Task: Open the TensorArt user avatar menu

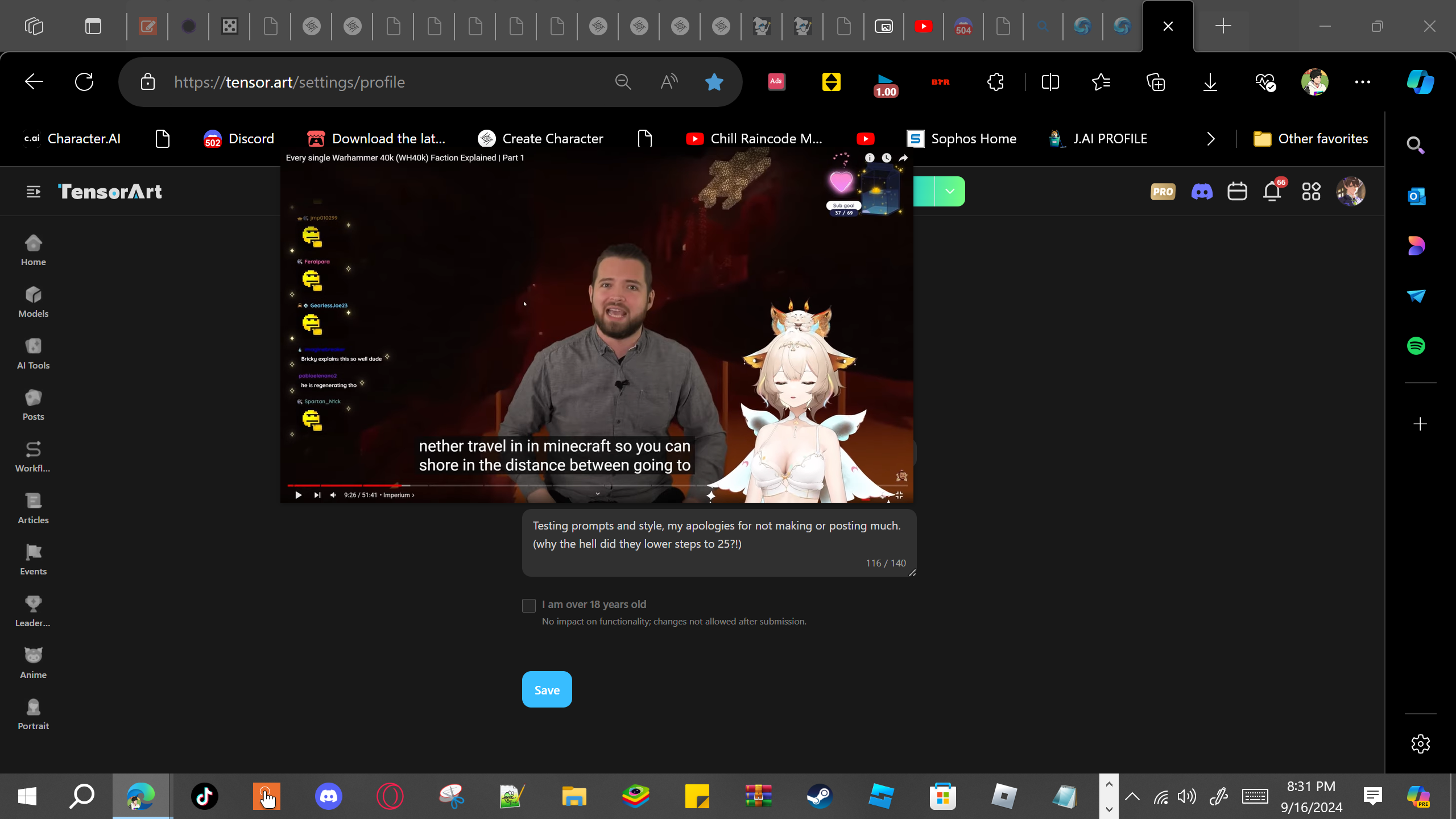Action: [x=1351, y=191]
